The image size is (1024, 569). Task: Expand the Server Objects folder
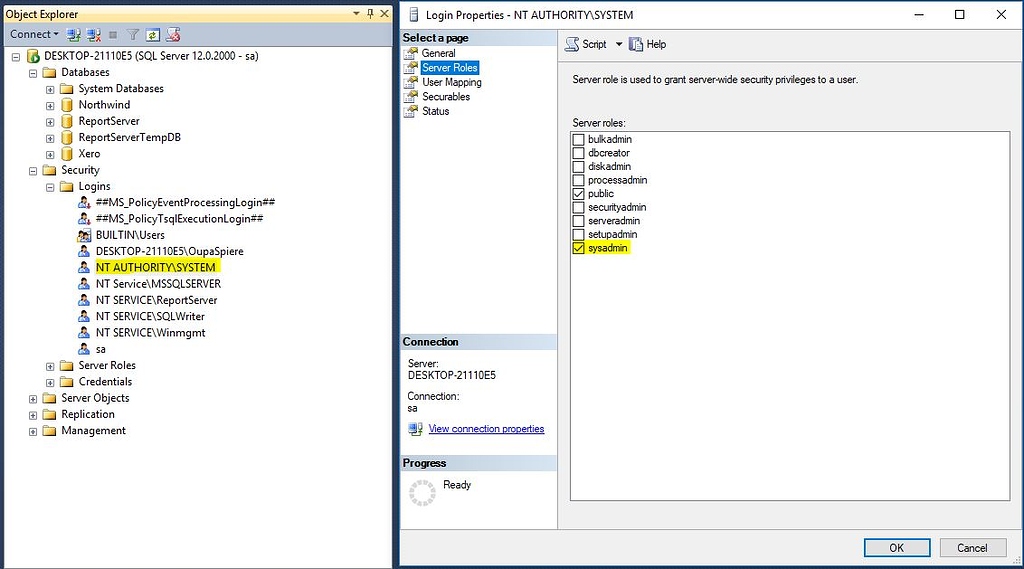pos(33,398)
